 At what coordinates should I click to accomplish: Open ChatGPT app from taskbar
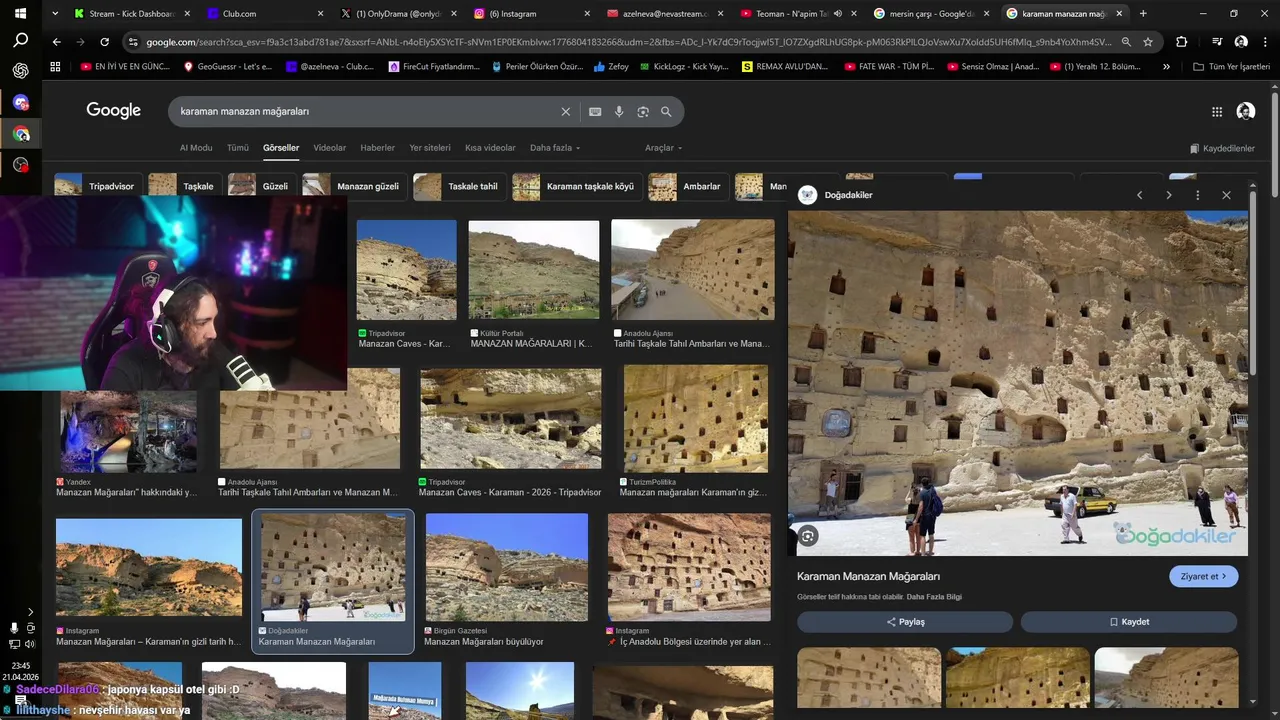tap(20, 71)
